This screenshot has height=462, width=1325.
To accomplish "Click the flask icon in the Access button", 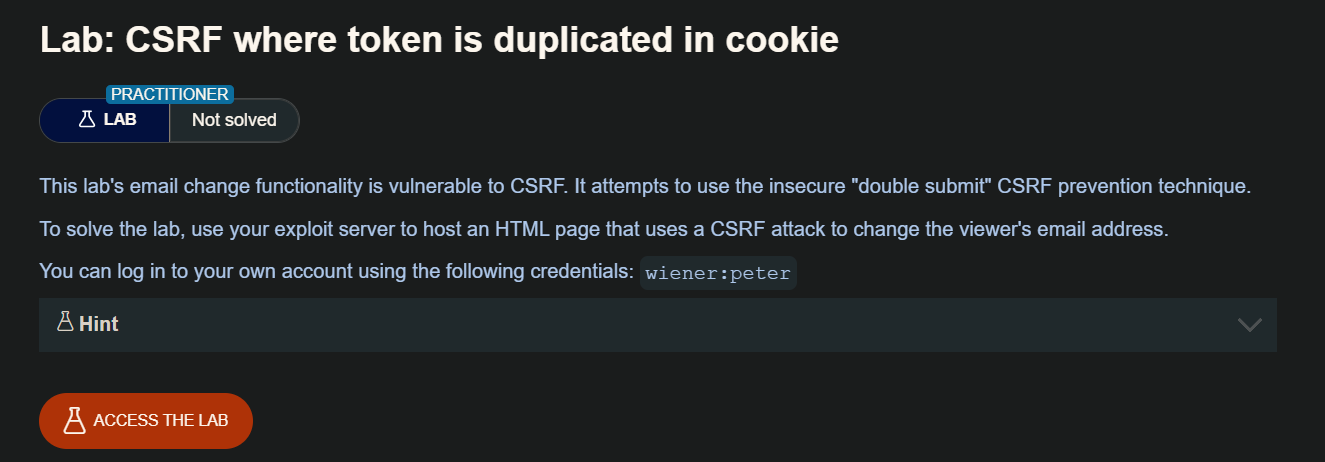I will click(73, 421).
